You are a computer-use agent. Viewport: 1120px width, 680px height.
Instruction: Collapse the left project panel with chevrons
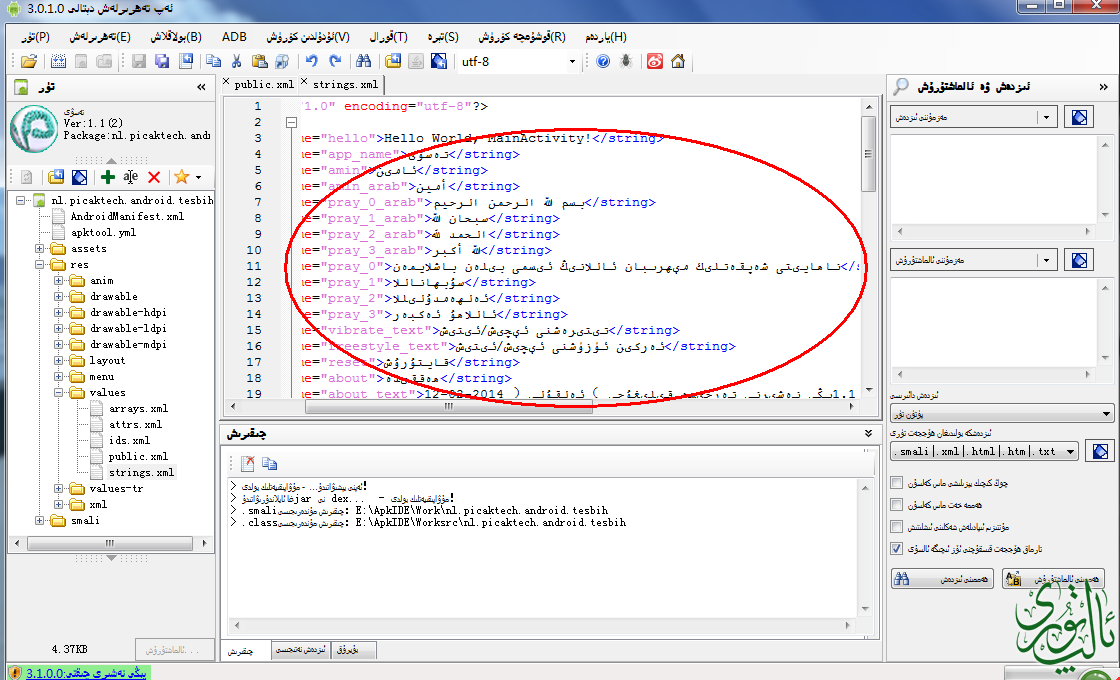201,87
